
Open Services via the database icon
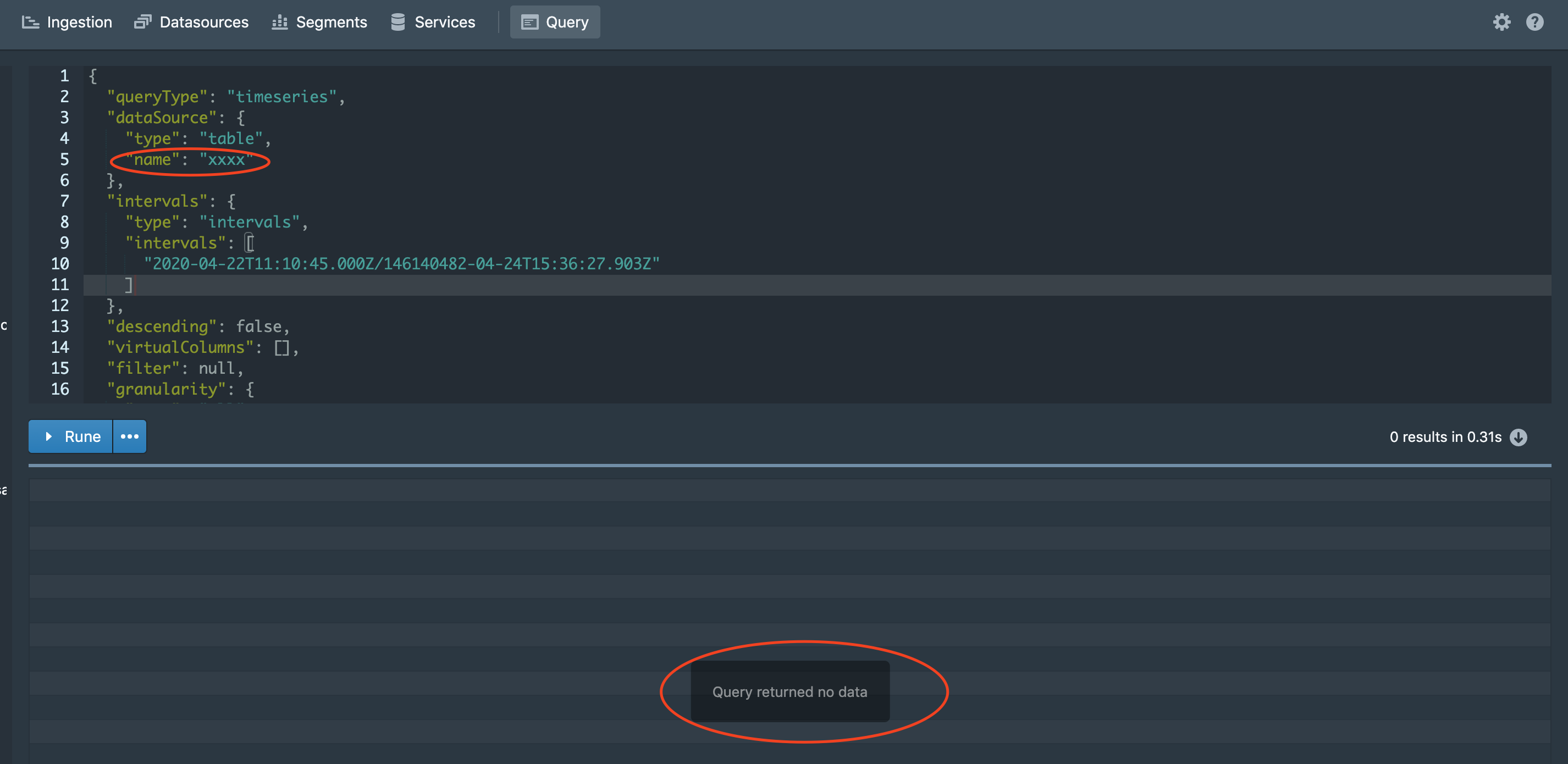pyautogui.click(x=397, y=22)
